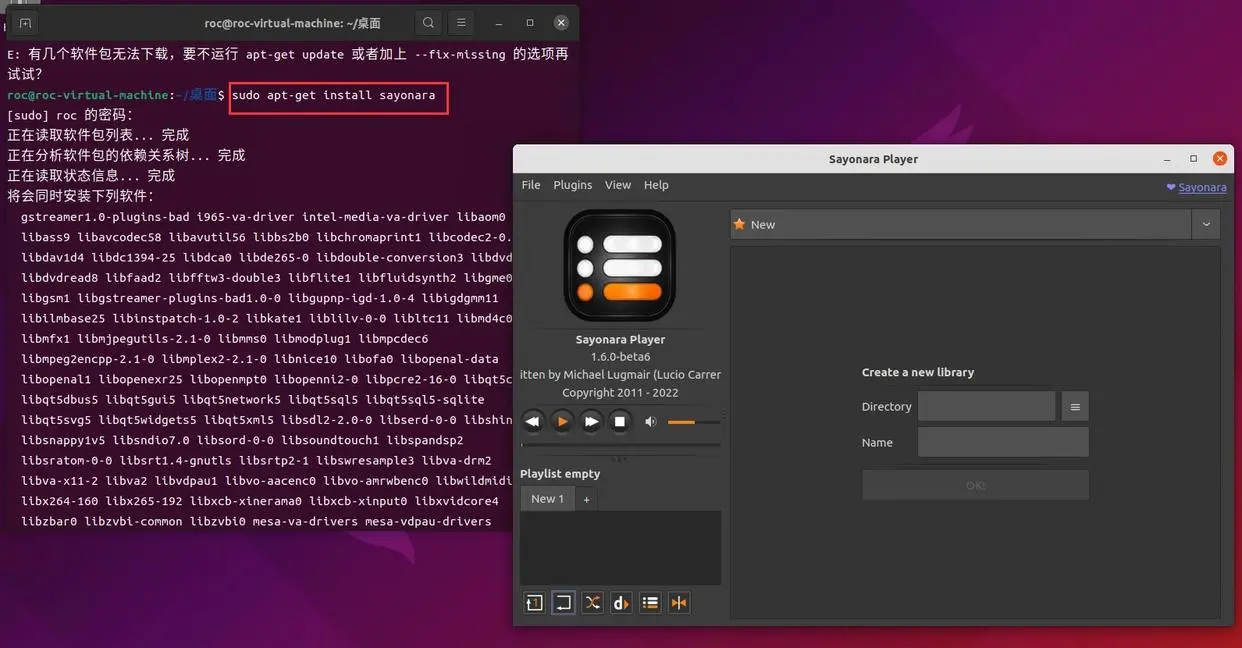This screenshot has width=1242, height=648.
Task: Click the 'Create a new library' heading
Action: click(x=918, y=372)
